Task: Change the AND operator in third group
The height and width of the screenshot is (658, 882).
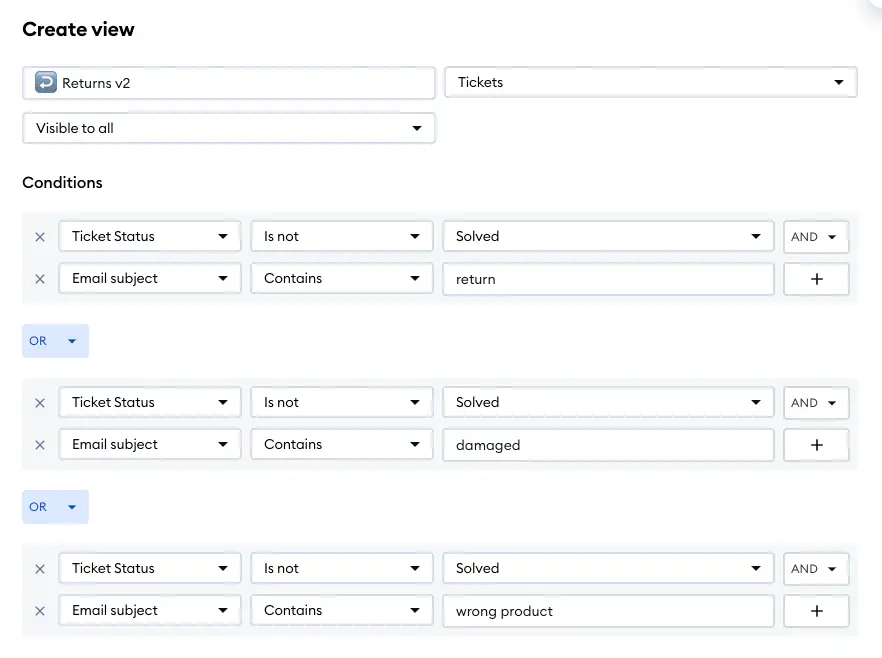Action: coord(816,569)
